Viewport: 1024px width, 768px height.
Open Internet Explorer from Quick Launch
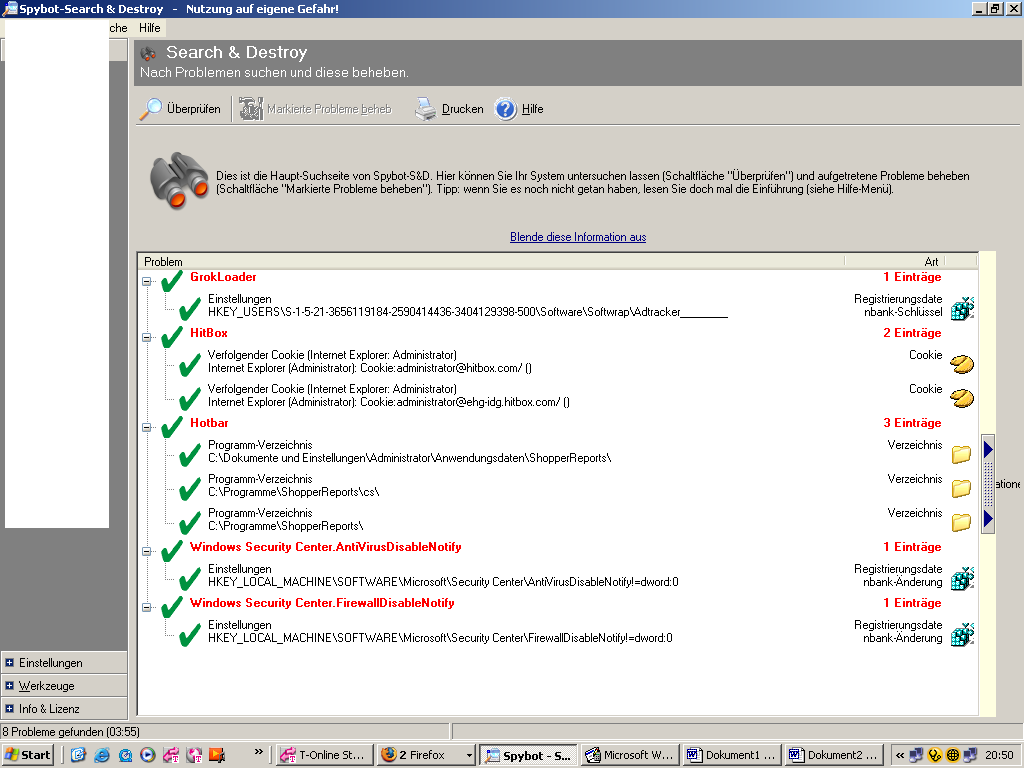pyautogui.click(x=102, y=755)
